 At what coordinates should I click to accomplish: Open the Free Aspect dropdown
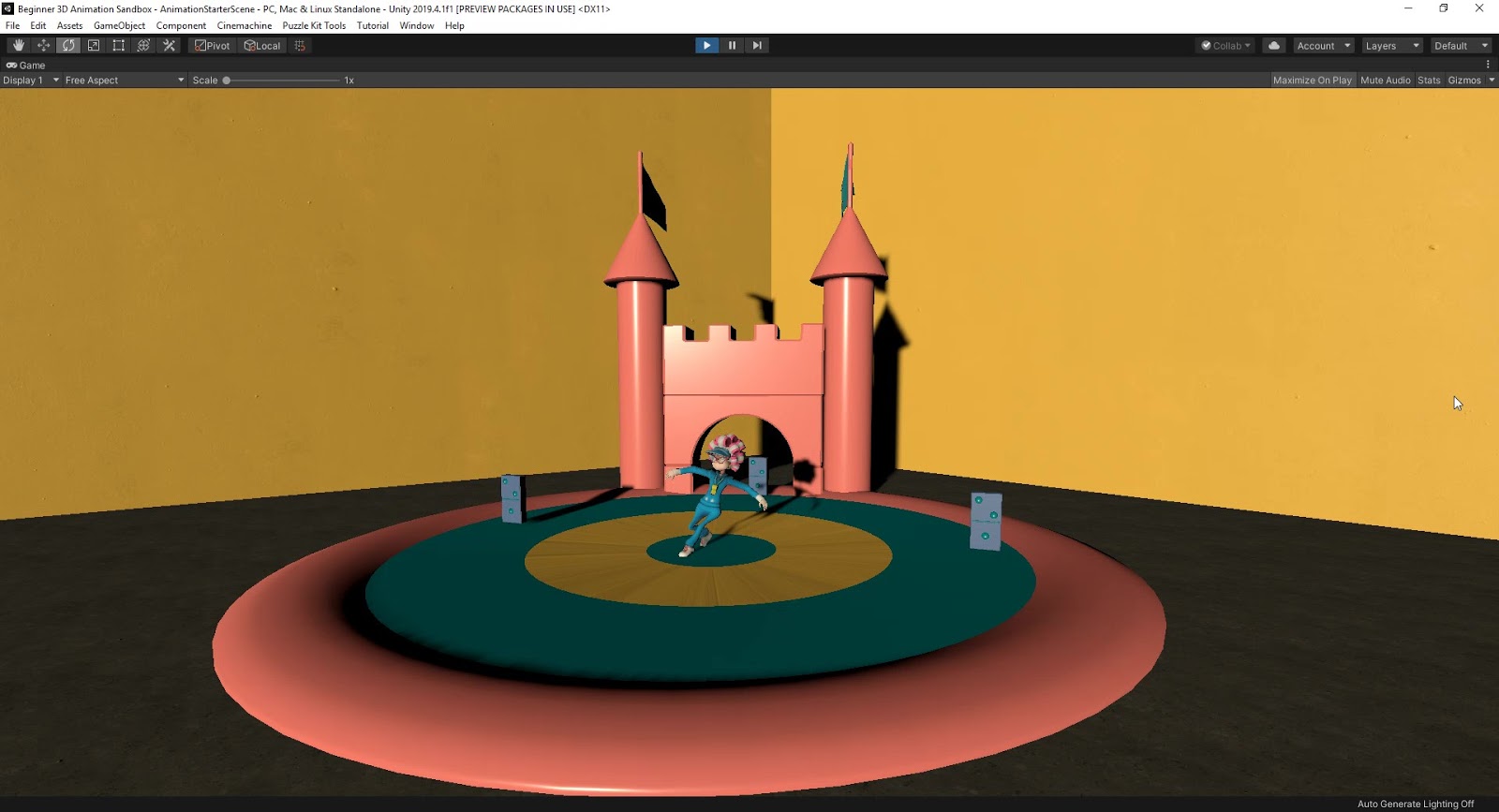click(124, 81)
